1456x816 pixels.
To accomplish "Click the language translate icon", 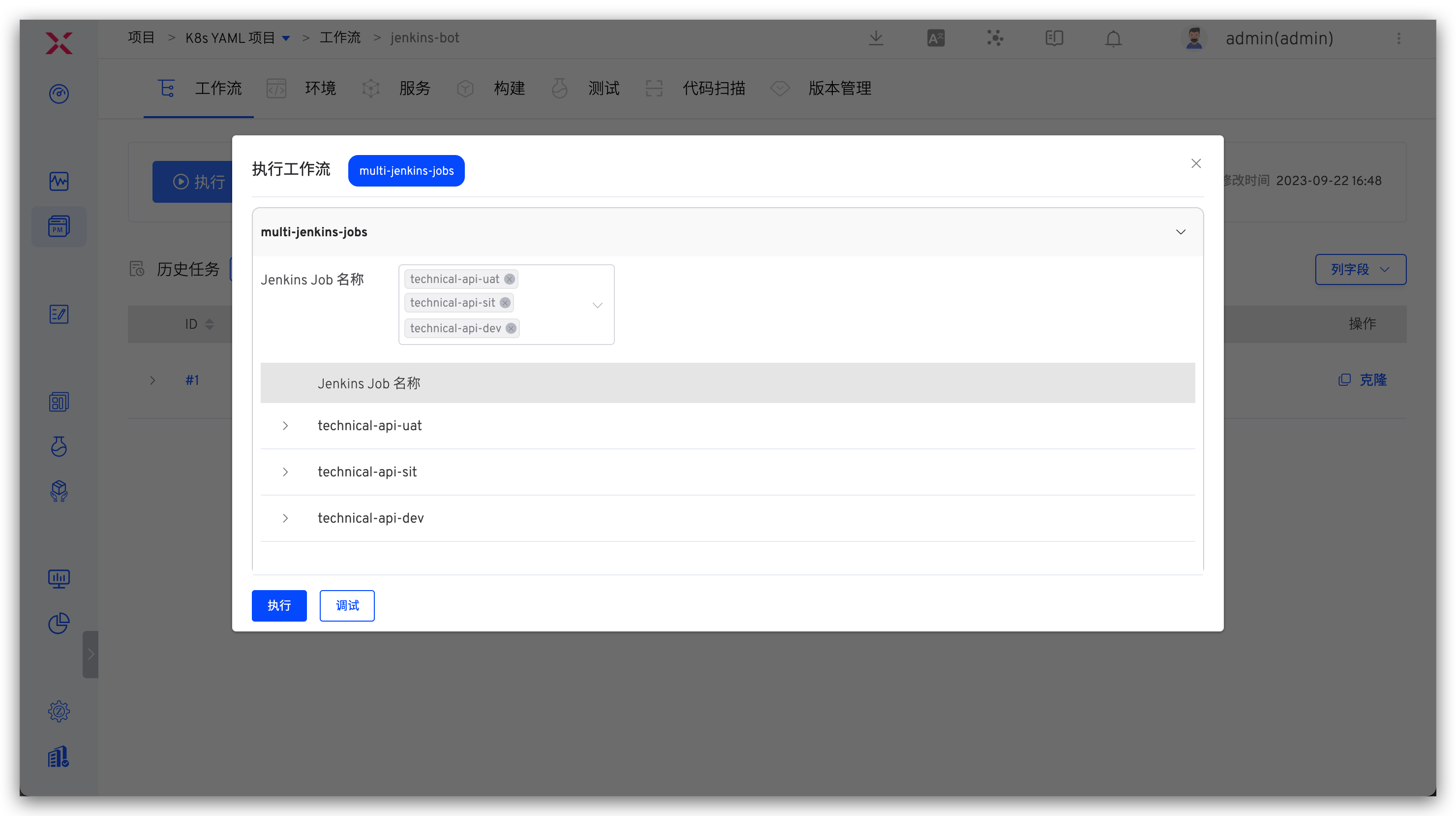I will pos(936,38).
